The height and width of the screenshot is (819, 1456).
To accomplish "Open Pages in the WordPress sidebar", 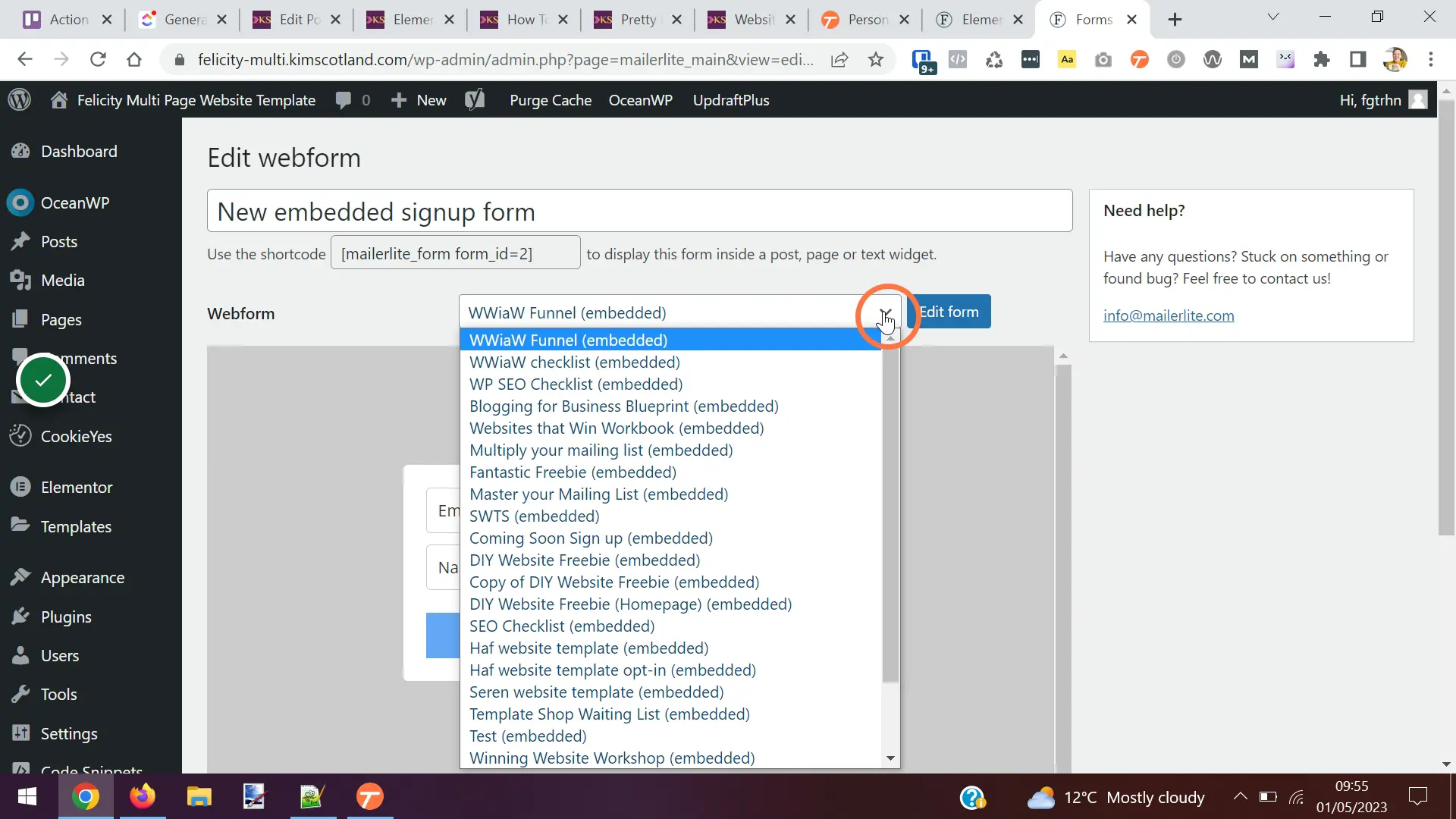I will pos(61,319).
